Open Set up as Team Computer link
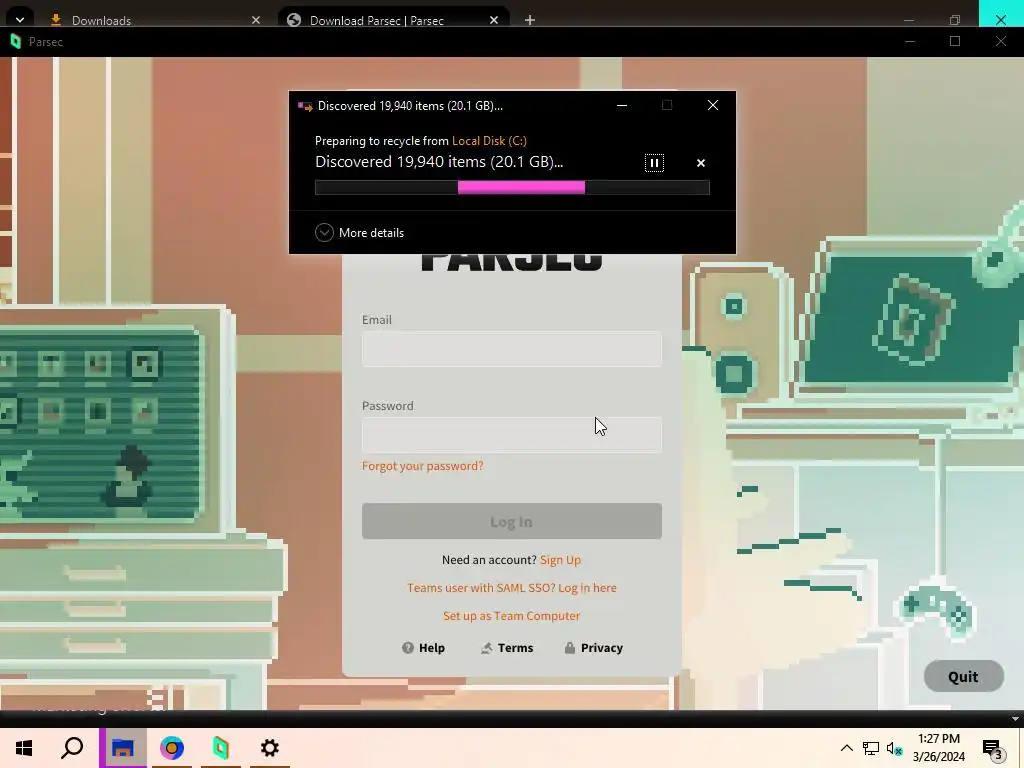 click(511, 616)
